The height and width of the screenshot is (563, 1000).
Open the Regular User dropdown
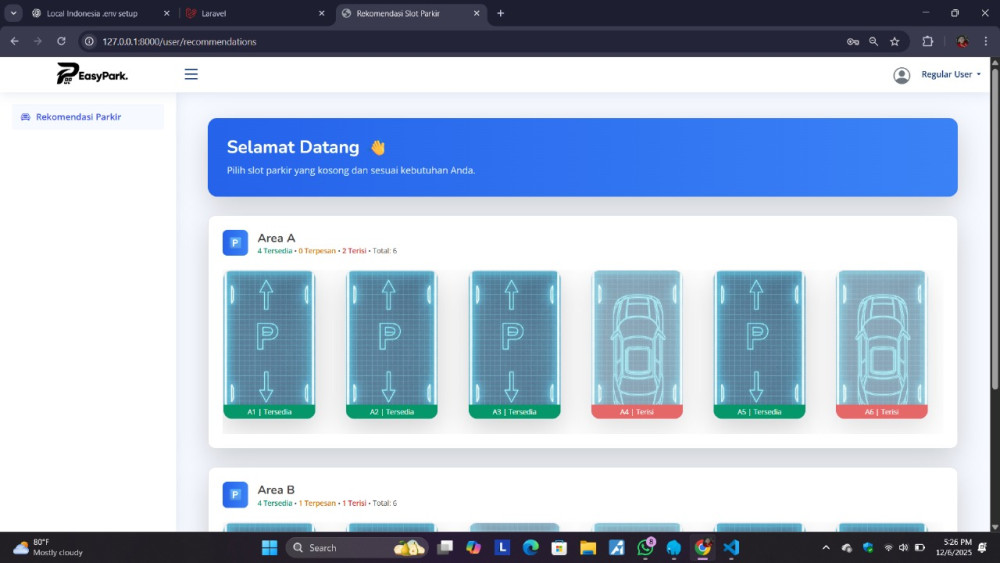(950, 74)
